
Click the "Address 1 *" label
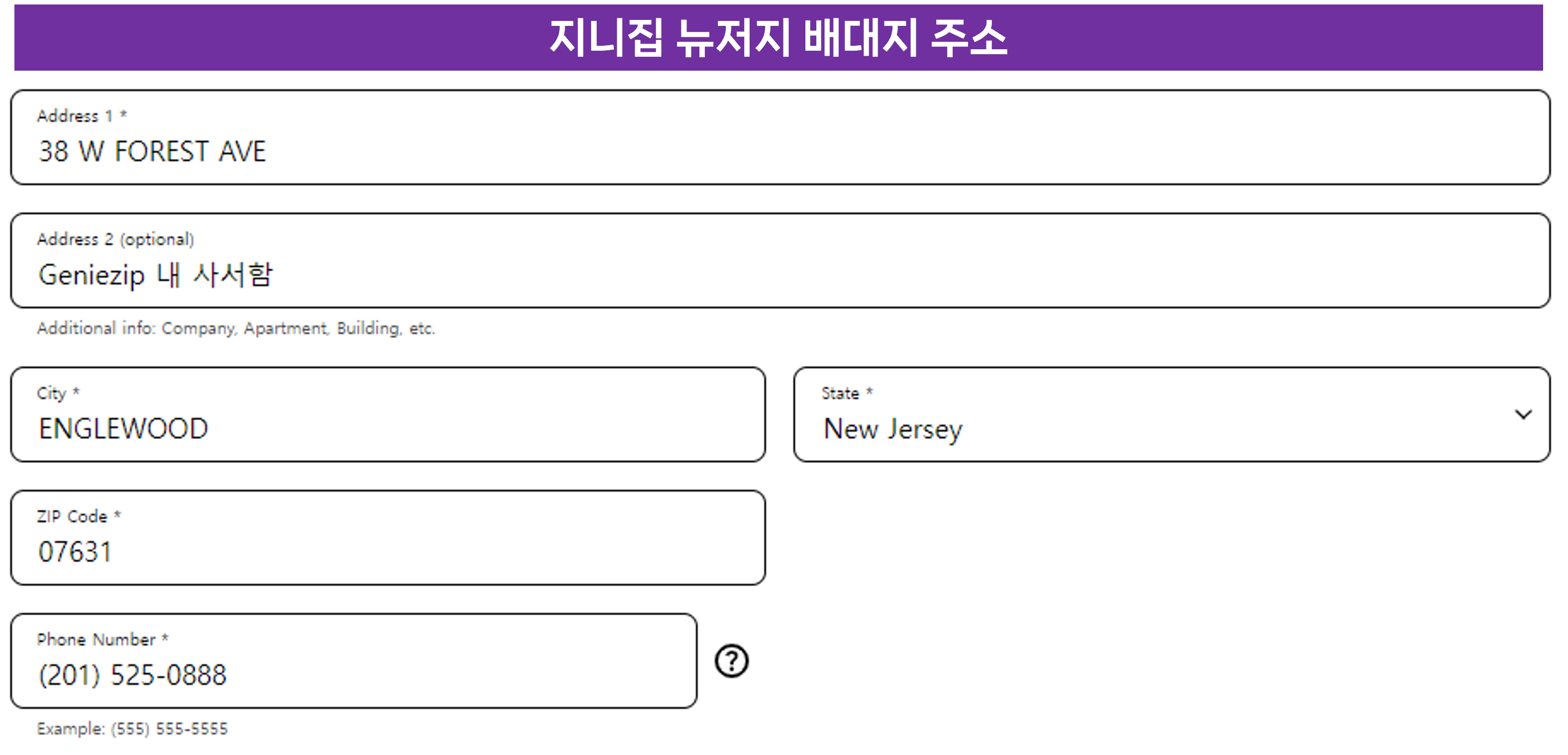(82, 115)
